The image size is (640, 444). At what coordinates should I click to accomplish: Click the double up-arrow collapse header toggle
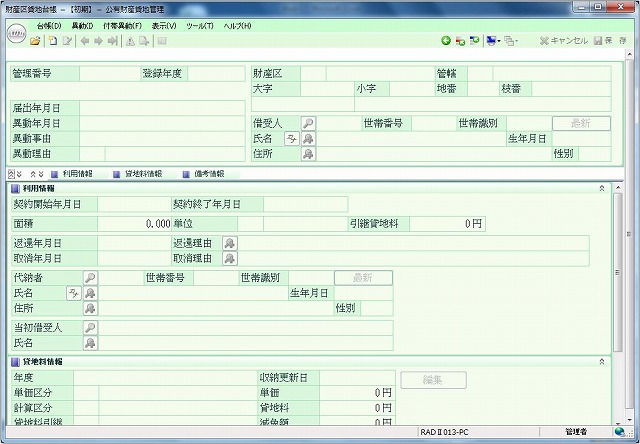point(12,173)
